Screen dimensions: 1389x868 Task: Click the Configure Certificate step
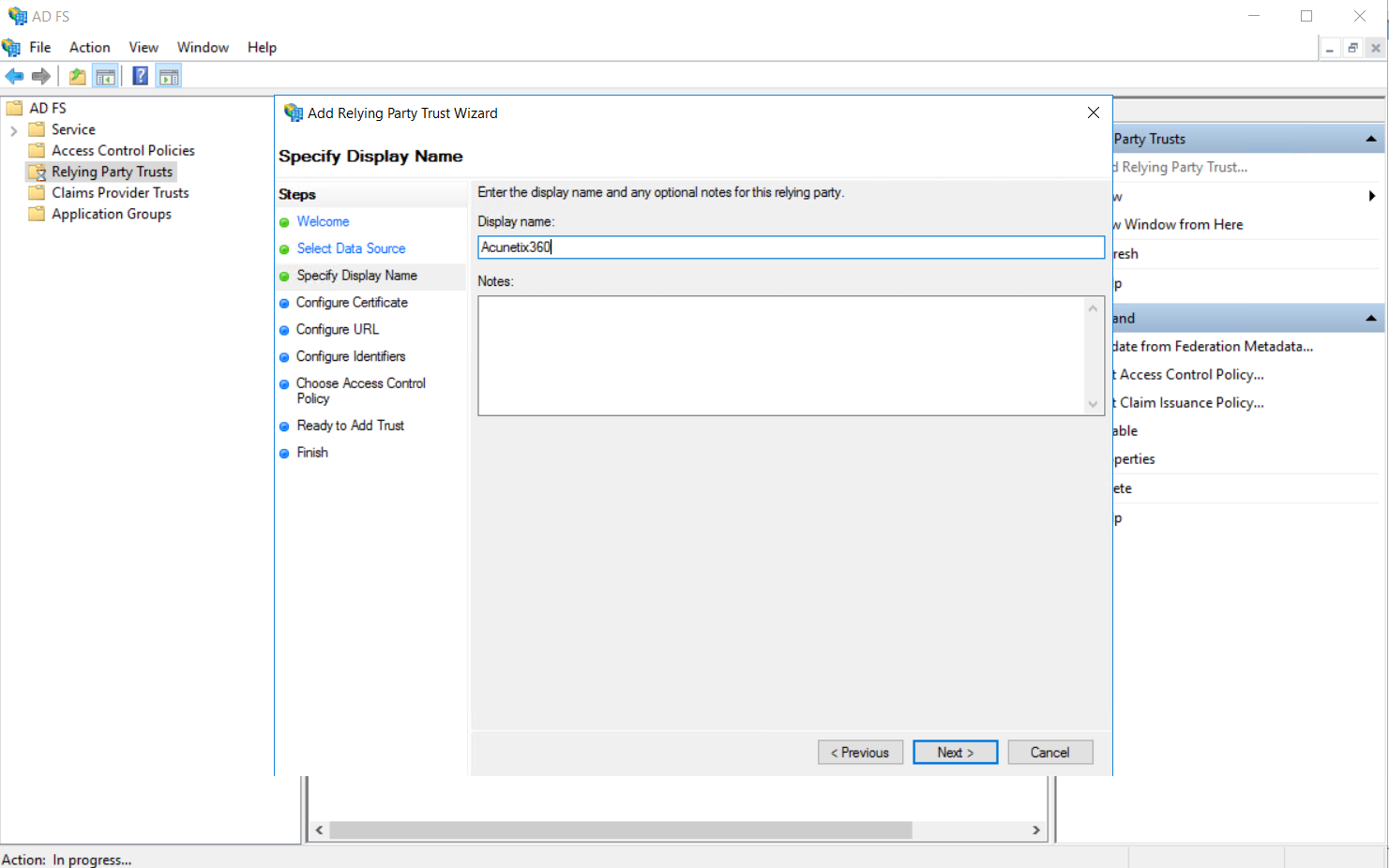(x=352, y=303)
